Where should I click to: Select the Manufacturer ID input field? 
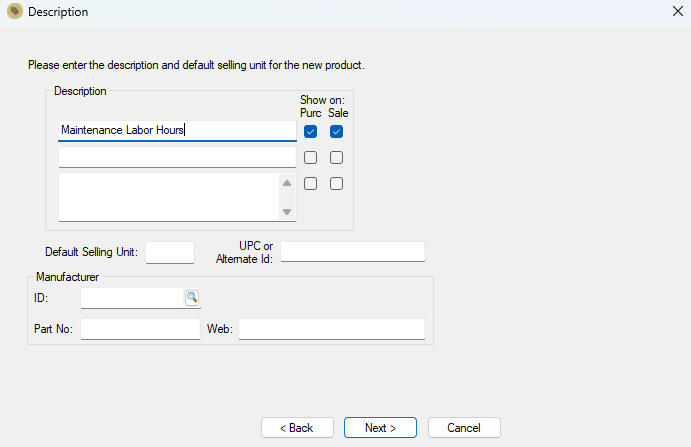(x=132, y=298)
